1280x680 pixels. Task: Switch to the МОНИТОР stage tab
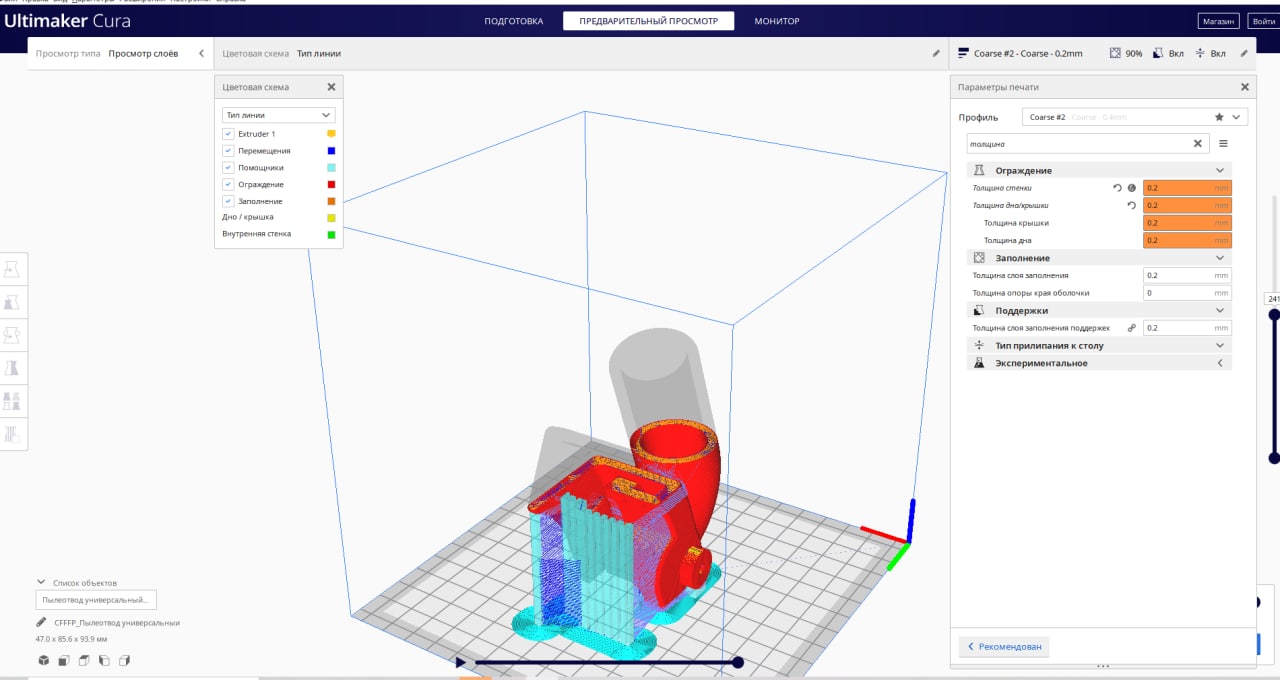(777, 21)
